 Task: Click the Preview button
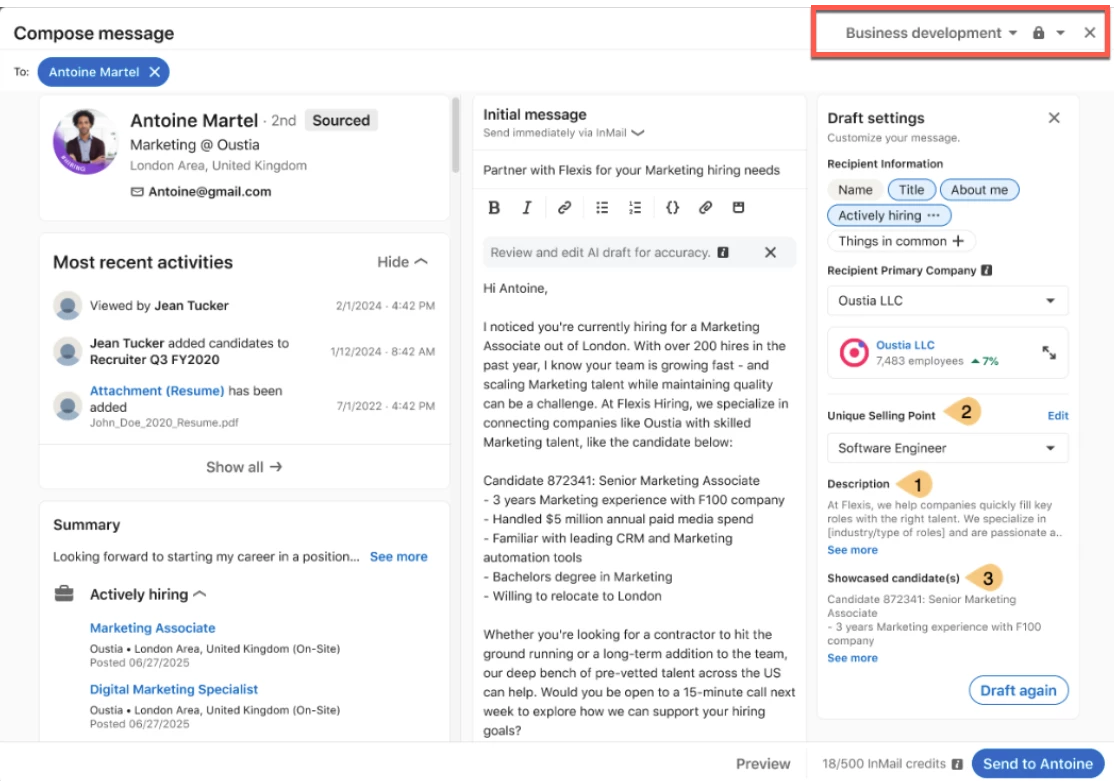pyautogui.click(x=762, y=763)
